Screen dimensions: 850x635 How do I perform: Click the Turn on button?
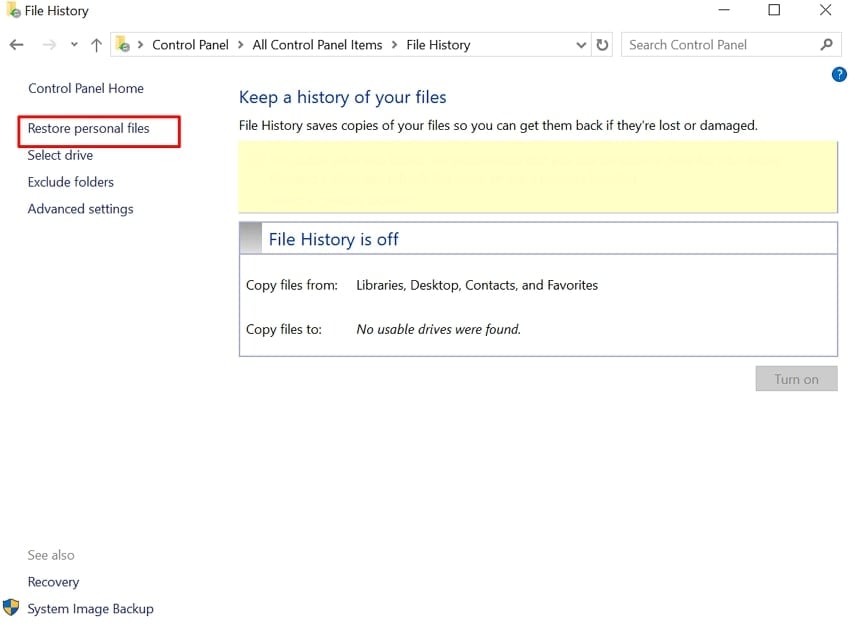pyautogui.click(x=796, y=378)
